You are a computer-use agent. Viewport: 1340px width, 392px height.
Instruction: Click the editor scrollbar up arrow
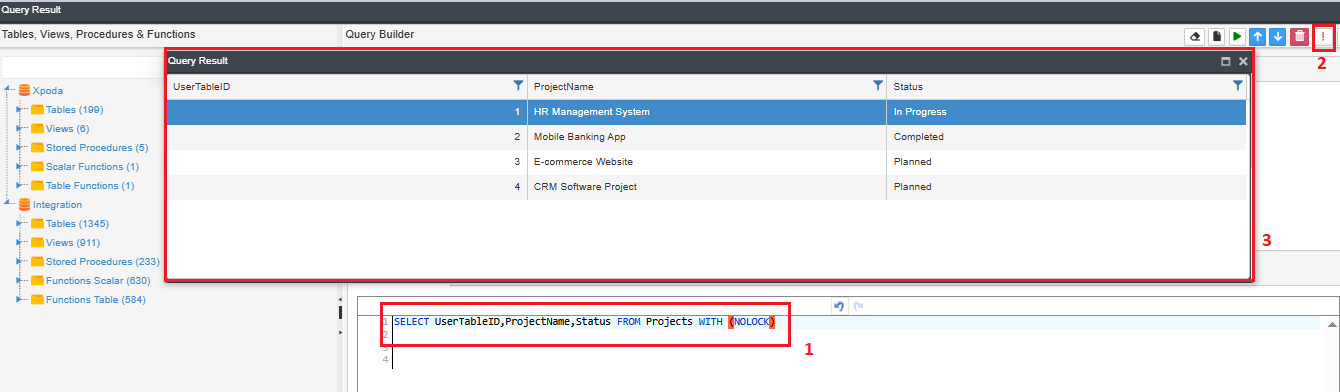coord(1333,324)
